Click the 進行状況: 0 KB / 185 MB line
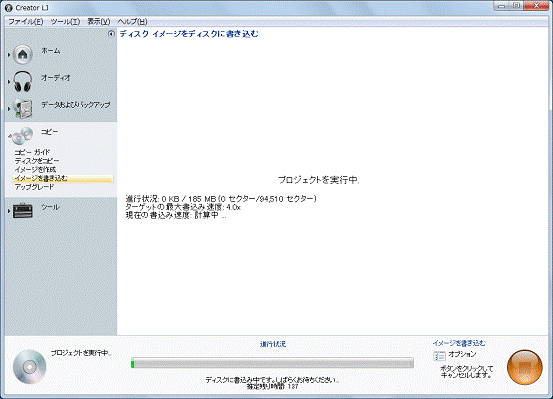This screenshot has height=399, width=553. pos(221,199)
